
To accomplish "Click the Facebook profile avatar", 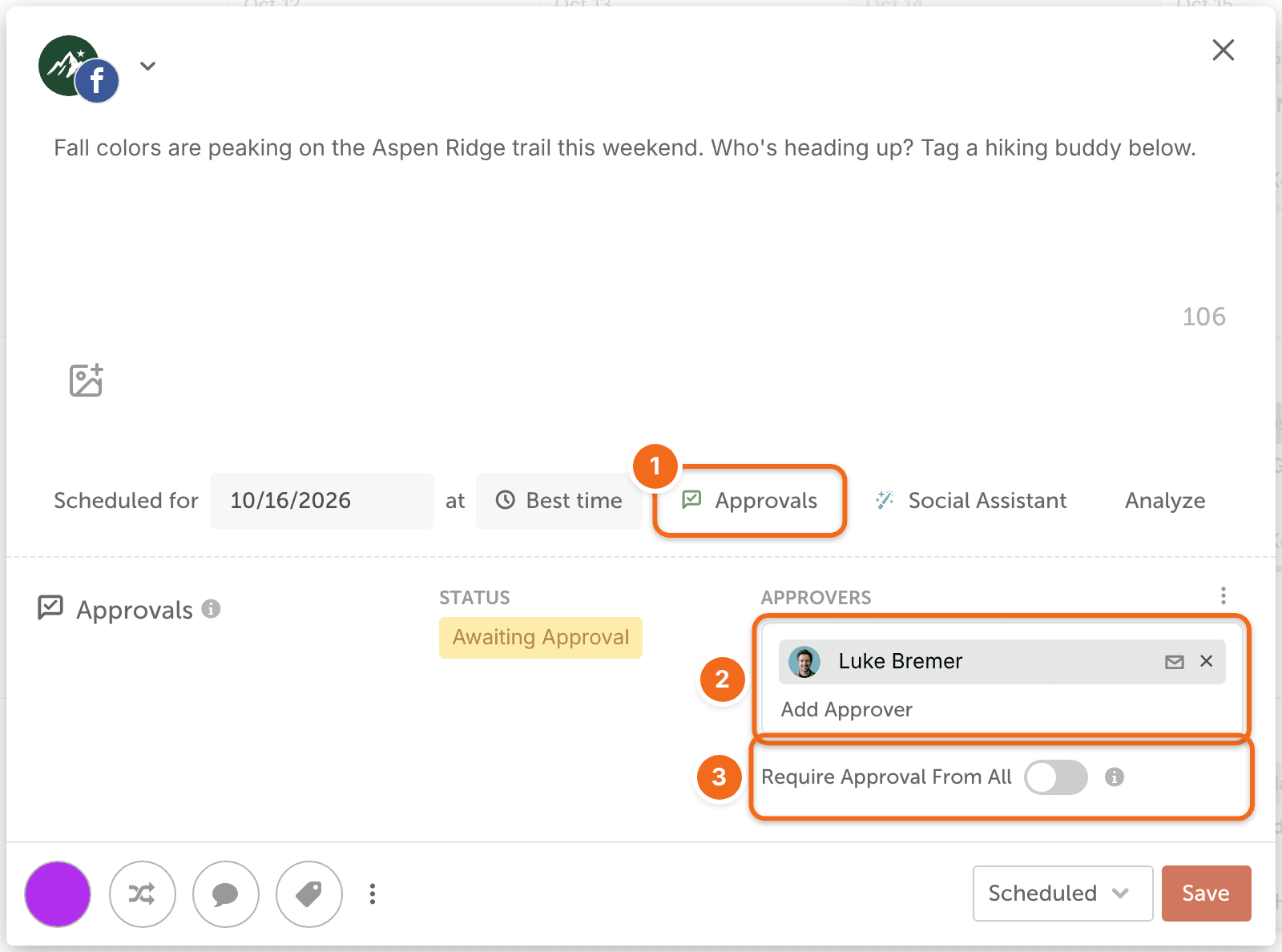I will (x=78, y=69).
